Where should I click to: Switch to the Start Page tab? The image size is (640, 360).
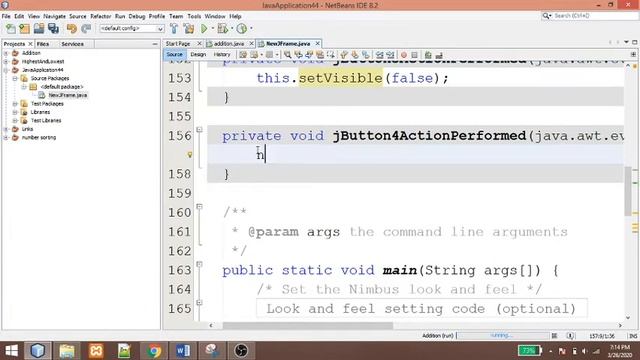click(x=178, y=44)
